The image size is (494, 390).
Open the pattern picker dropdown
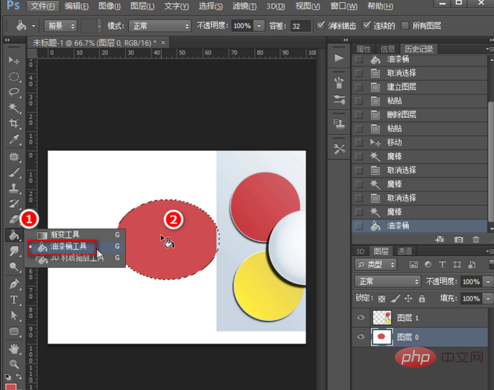[99, 26]
